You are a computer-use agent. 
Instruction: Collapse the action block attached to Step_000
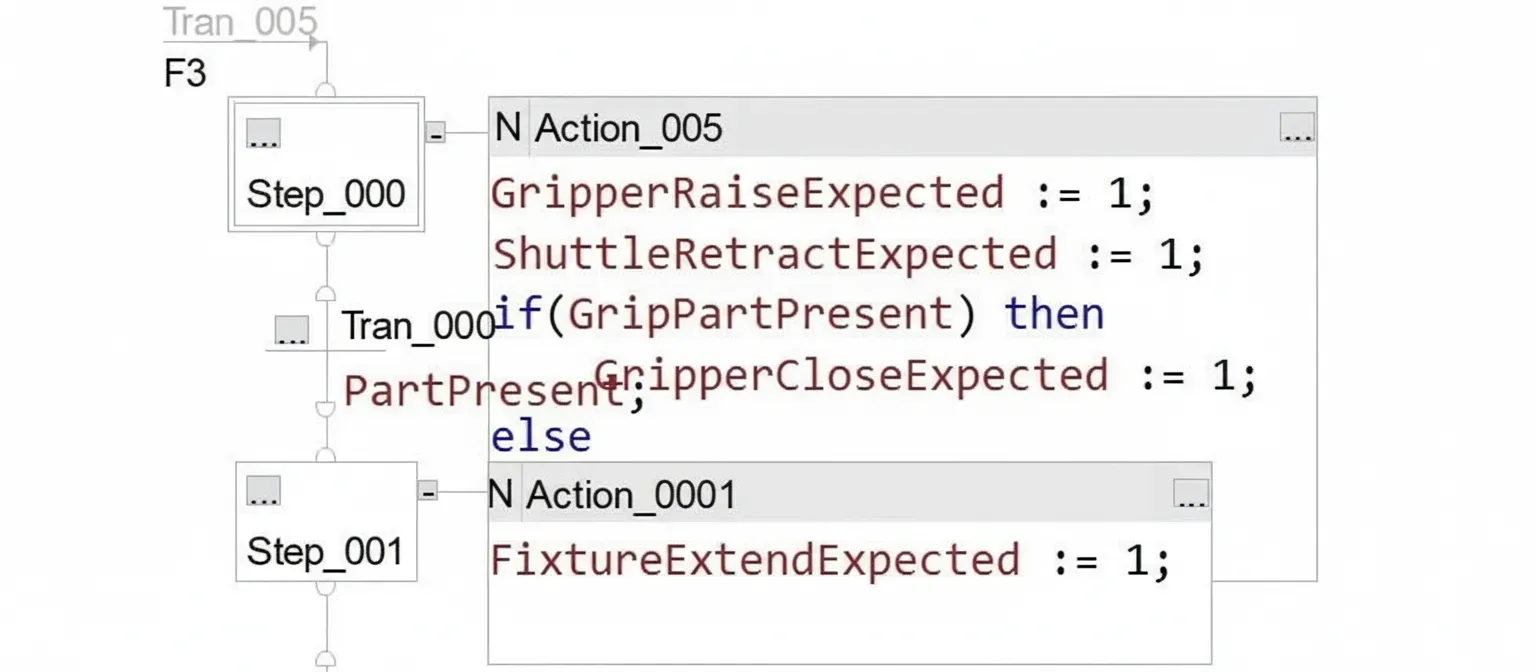(435, 132)
